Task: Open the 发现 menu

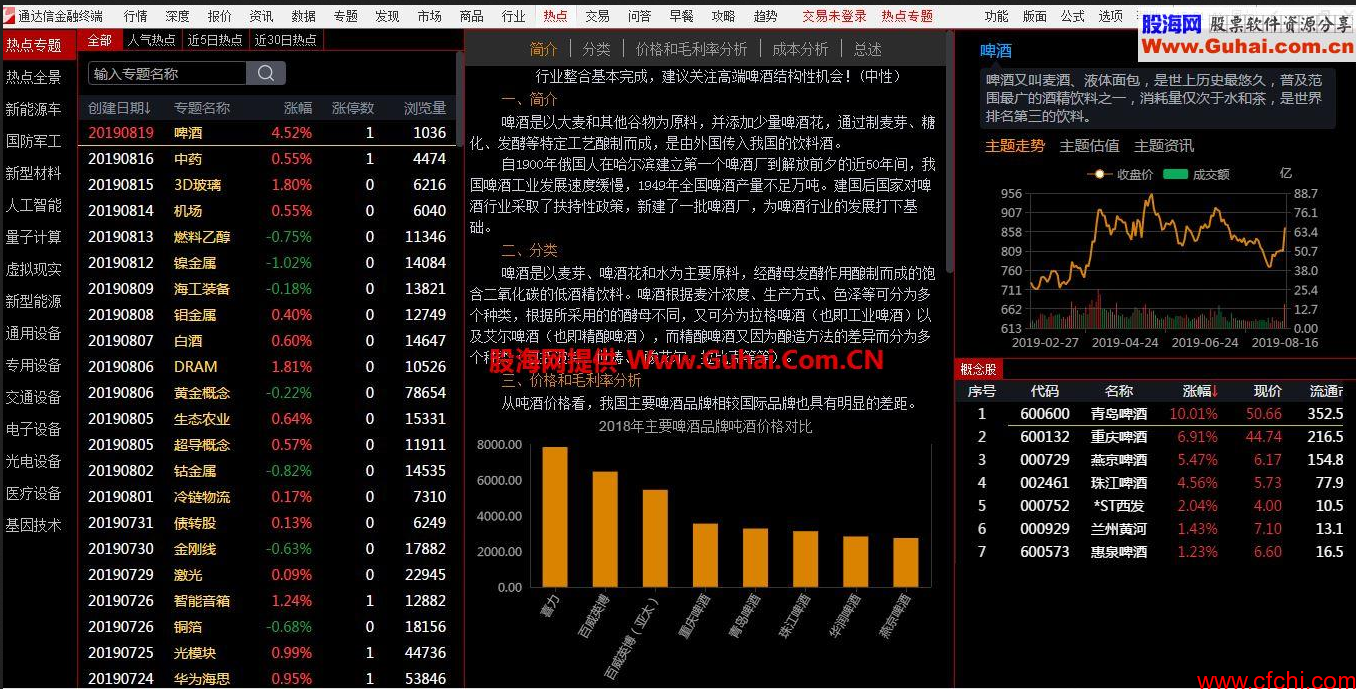Action: 387,16
